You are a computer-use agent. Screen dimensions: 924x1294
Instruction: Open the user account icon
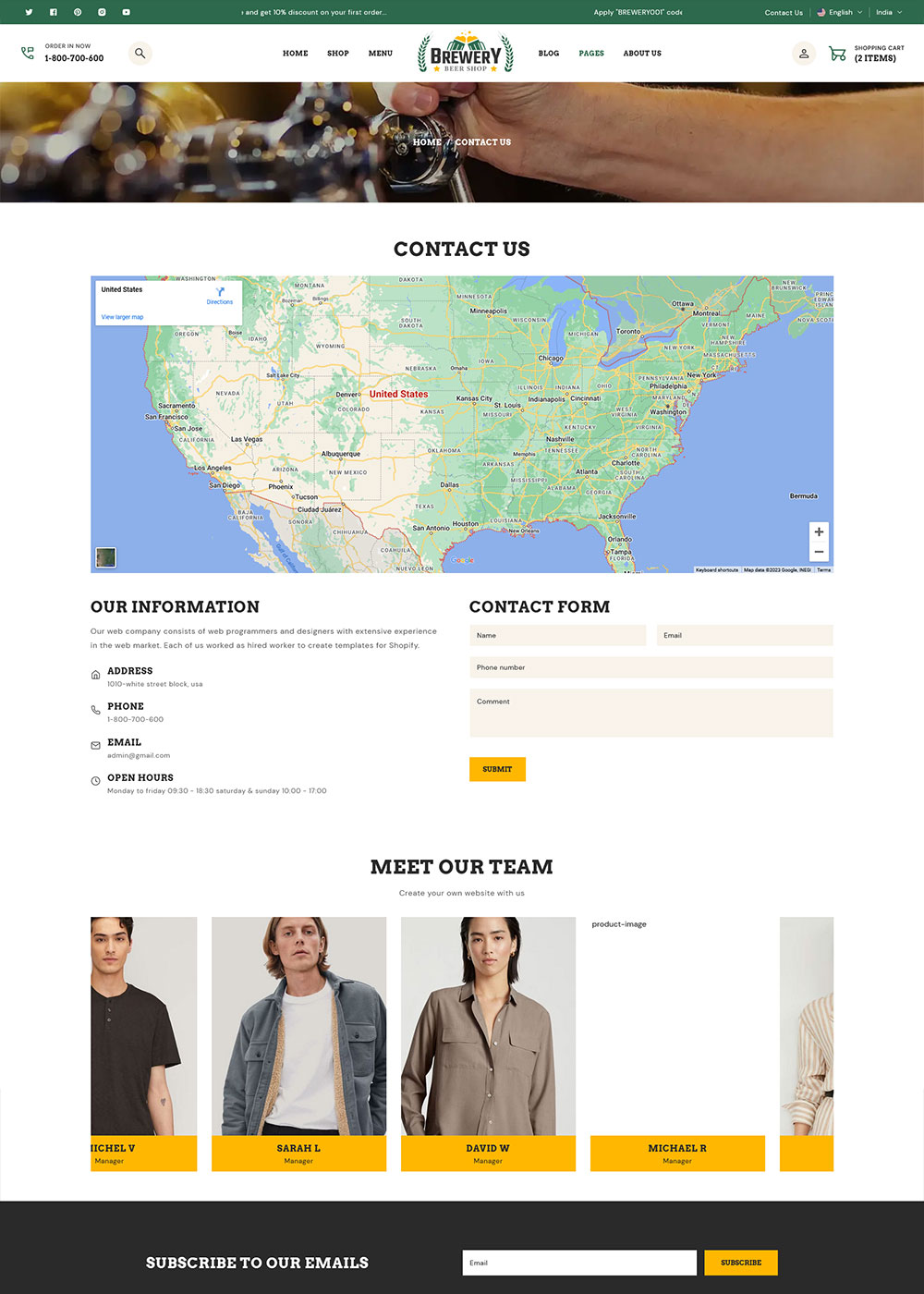click(x=804, y=53)
